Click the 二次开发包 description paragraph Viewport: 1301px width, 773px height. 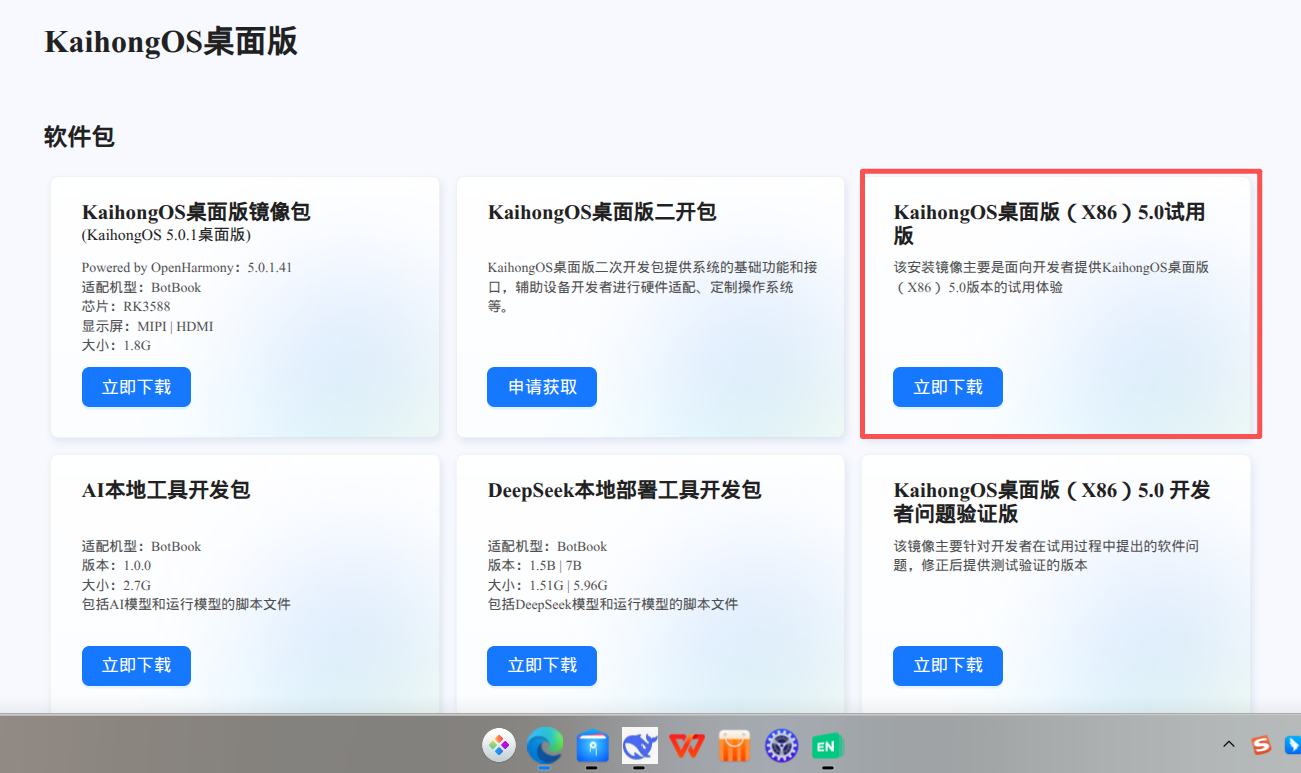click(654, 287)
